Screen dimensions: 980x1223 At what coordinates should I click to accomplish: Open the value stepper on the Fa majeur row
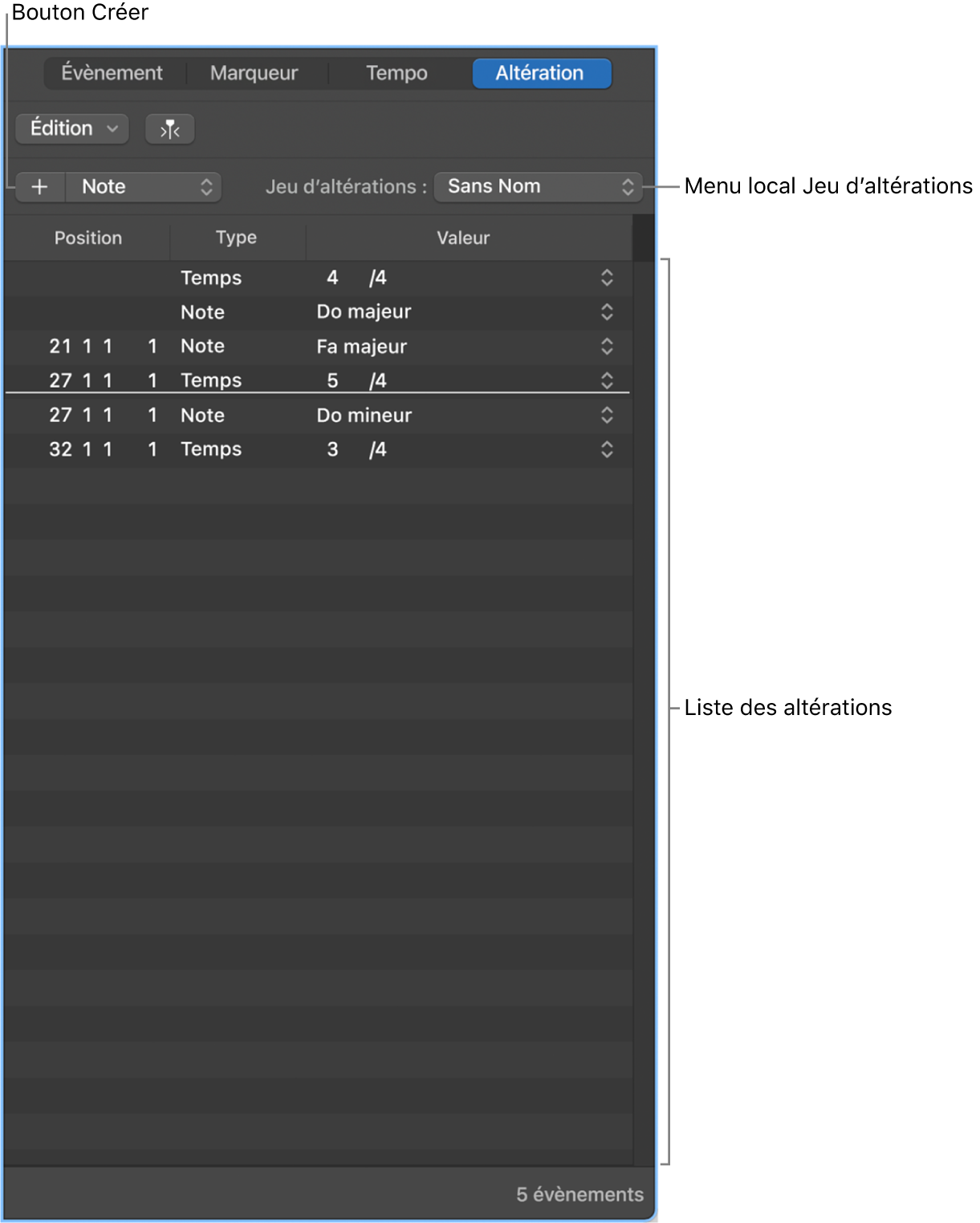[608, 347]
